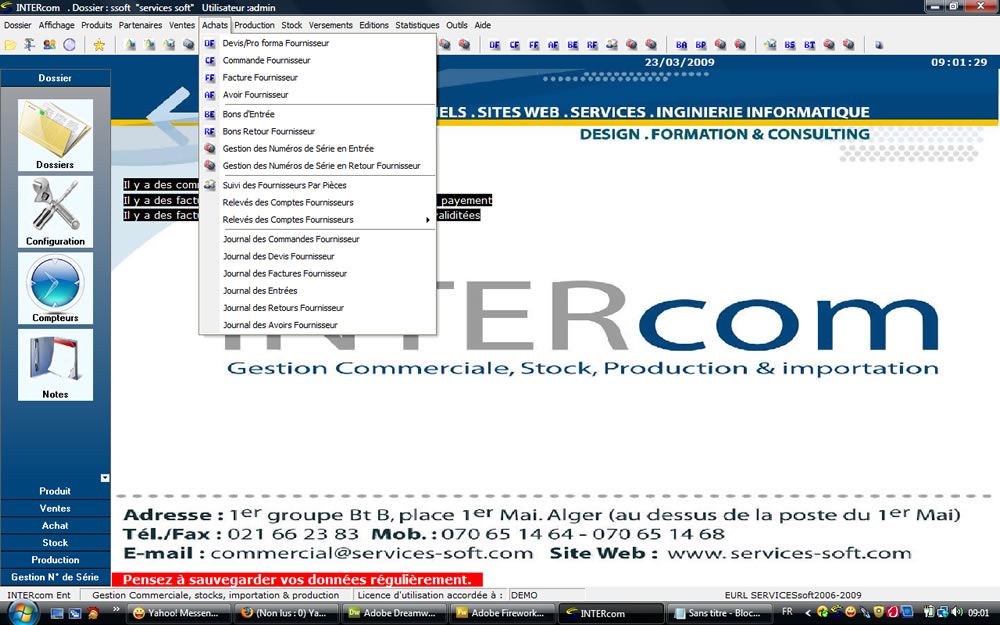1000x625 pixels.
Task: Click the BA toolbar icon
Action: (681, 45)
